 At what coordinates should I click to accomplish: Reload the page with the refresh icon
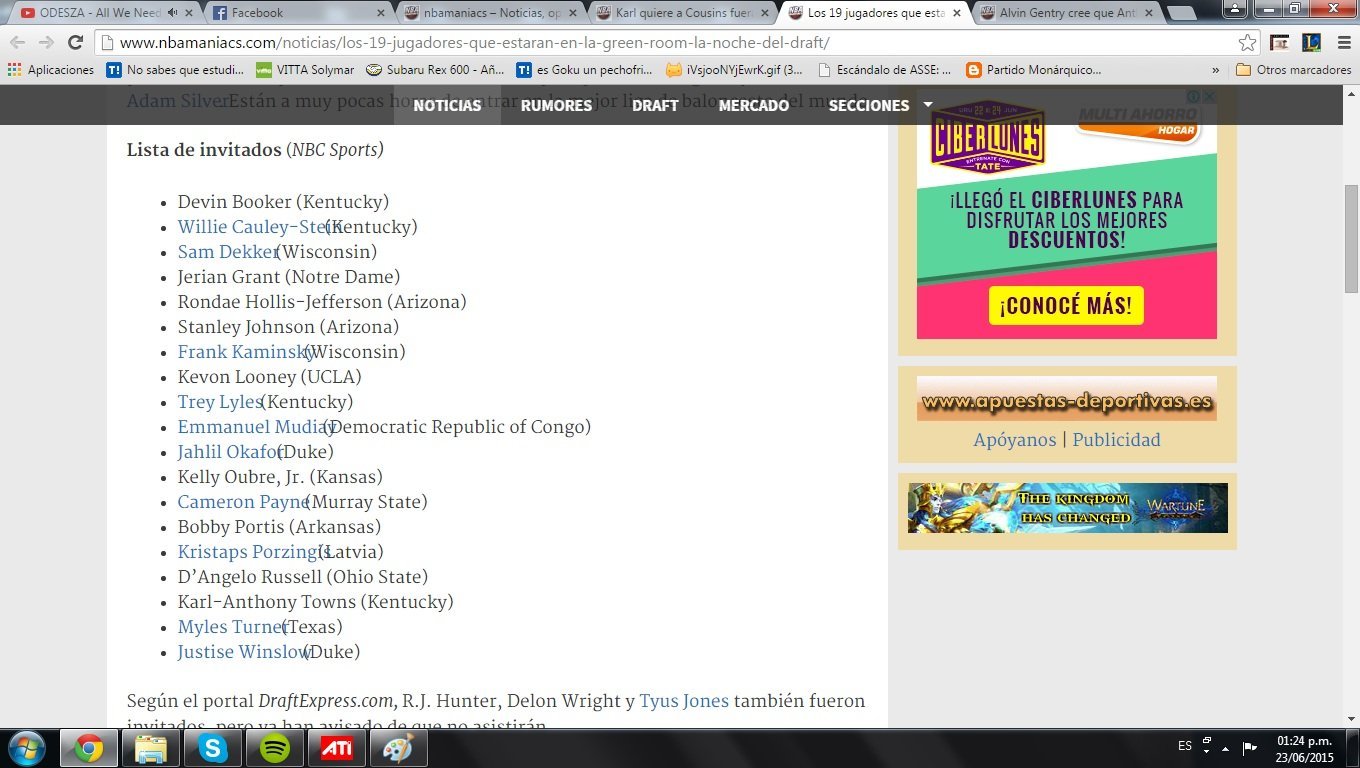click(75, 43)
